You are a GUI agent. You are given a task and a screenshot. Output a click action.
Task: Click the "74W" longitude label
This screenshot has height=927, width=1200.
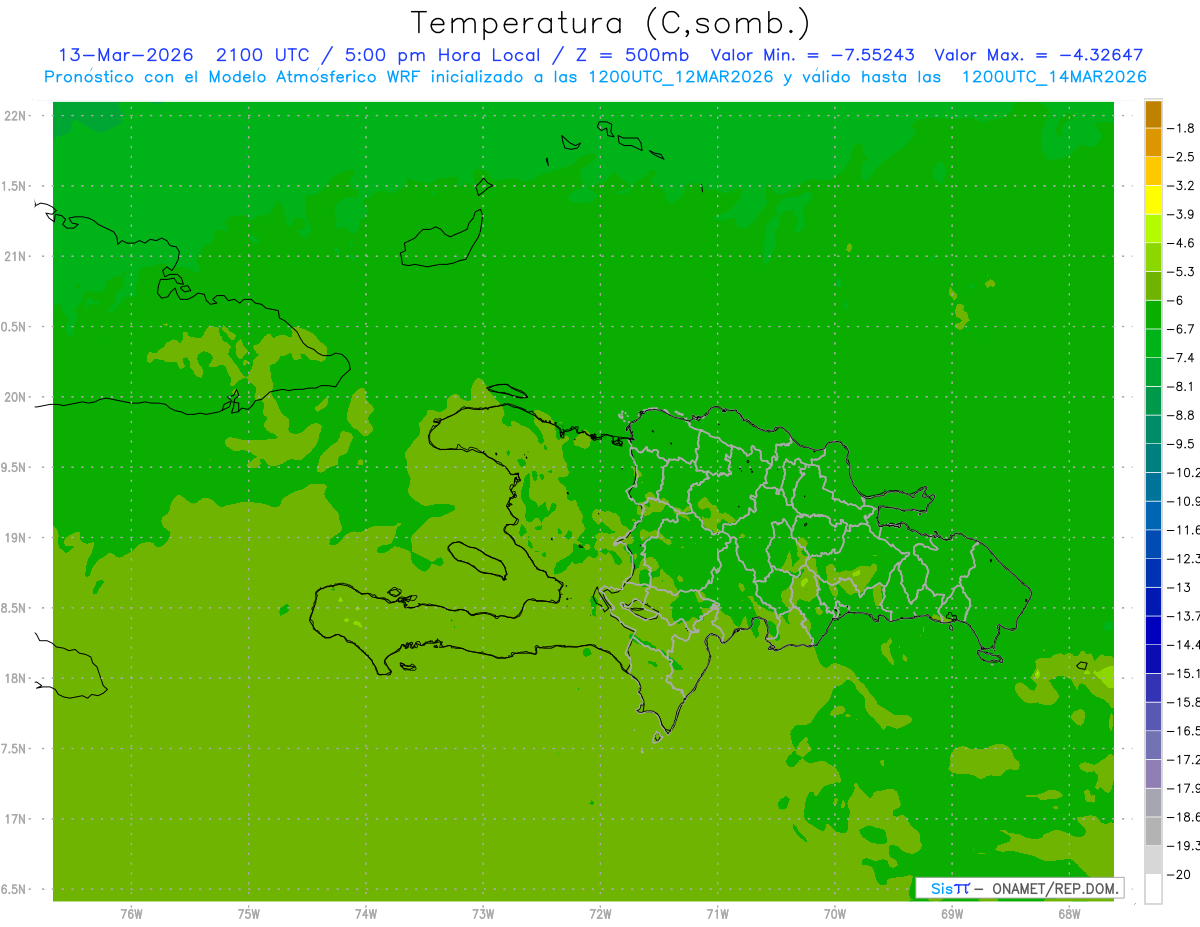(366, 914)
